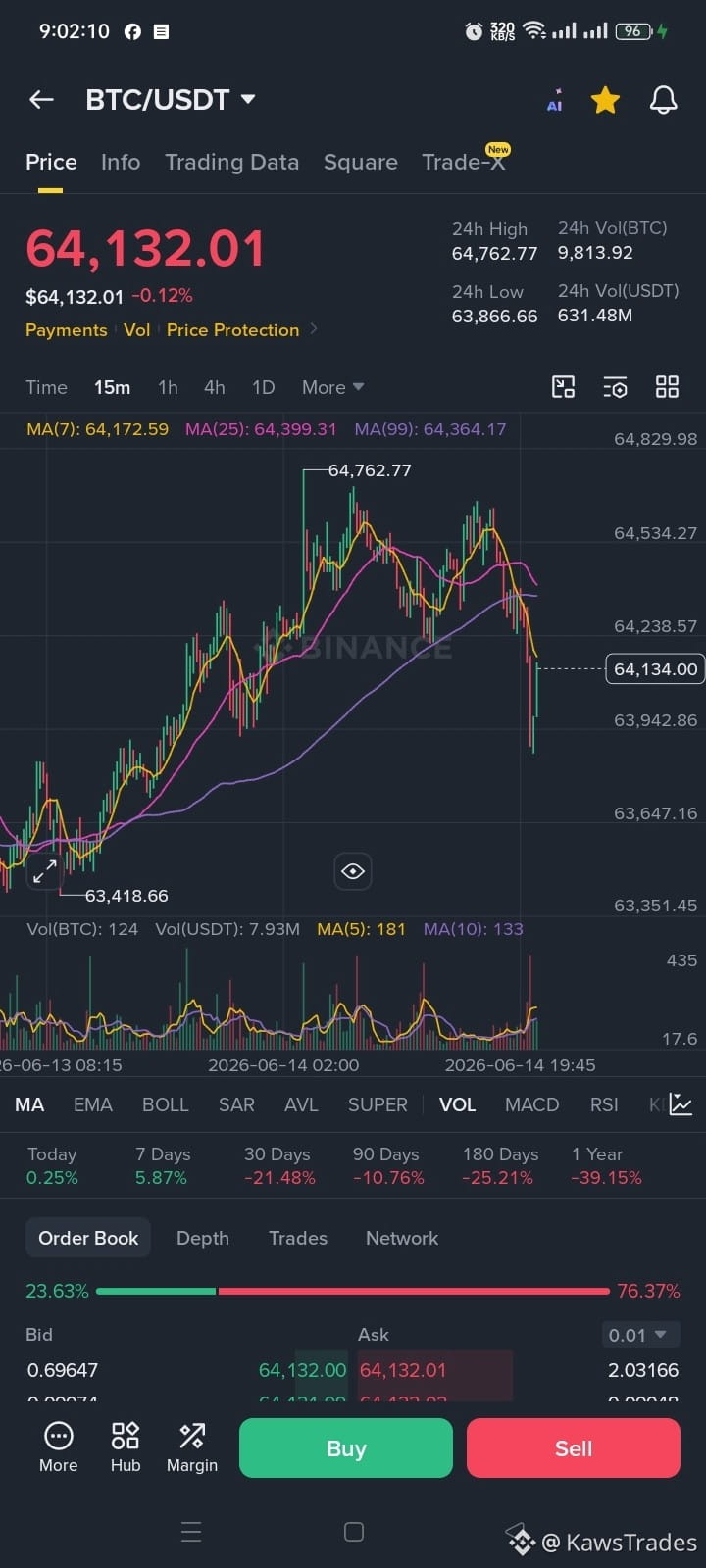Enable the SUPER indicator
Screen dimensions: 706x1568
click(378, 1104)
